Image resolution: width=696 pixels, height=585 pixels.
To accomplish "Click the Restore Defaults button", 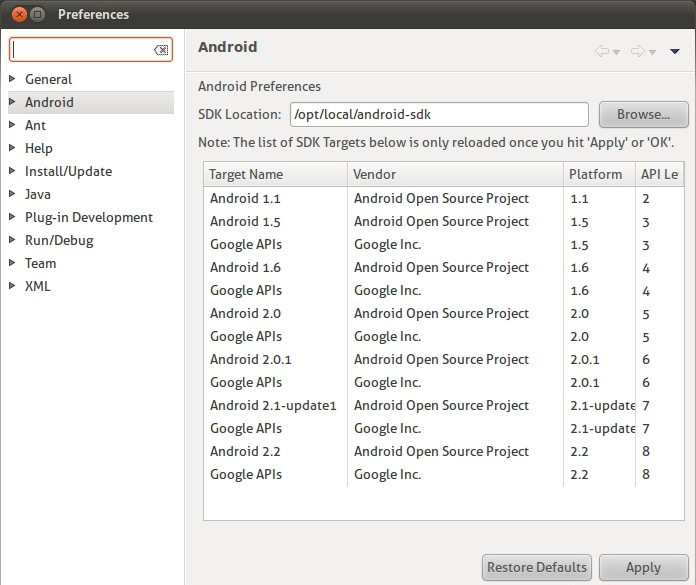I will pyautogui.click(x=537, y=567).
